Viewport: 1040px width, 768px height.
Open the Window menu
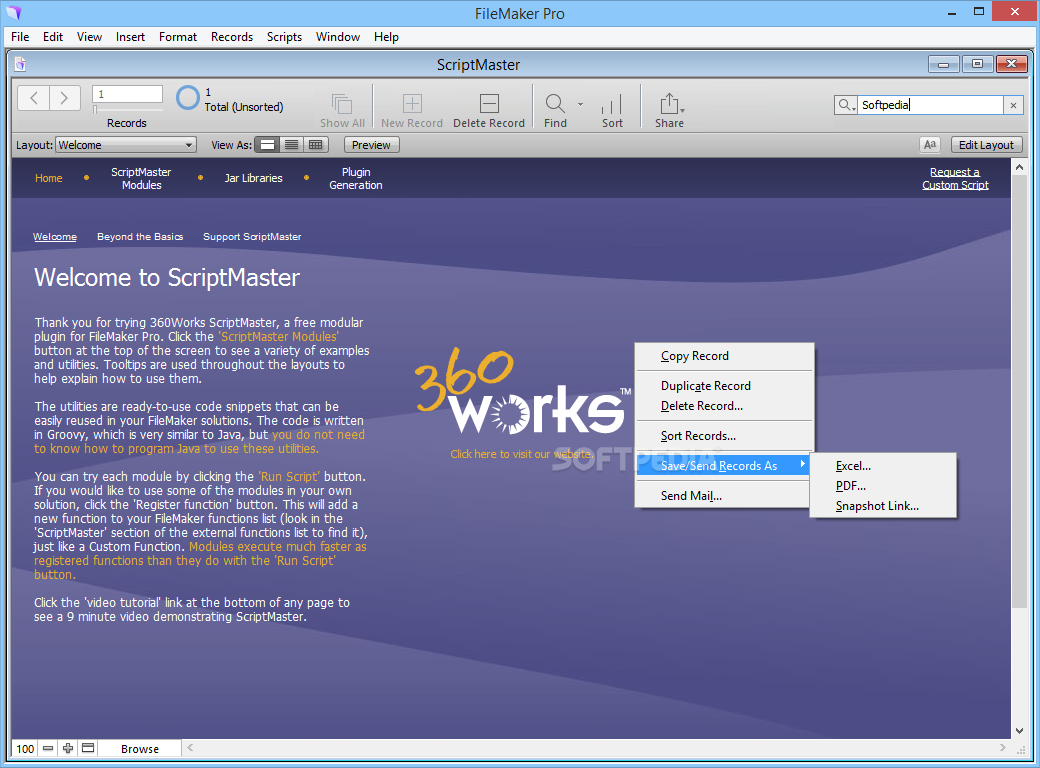click(338, 37)
